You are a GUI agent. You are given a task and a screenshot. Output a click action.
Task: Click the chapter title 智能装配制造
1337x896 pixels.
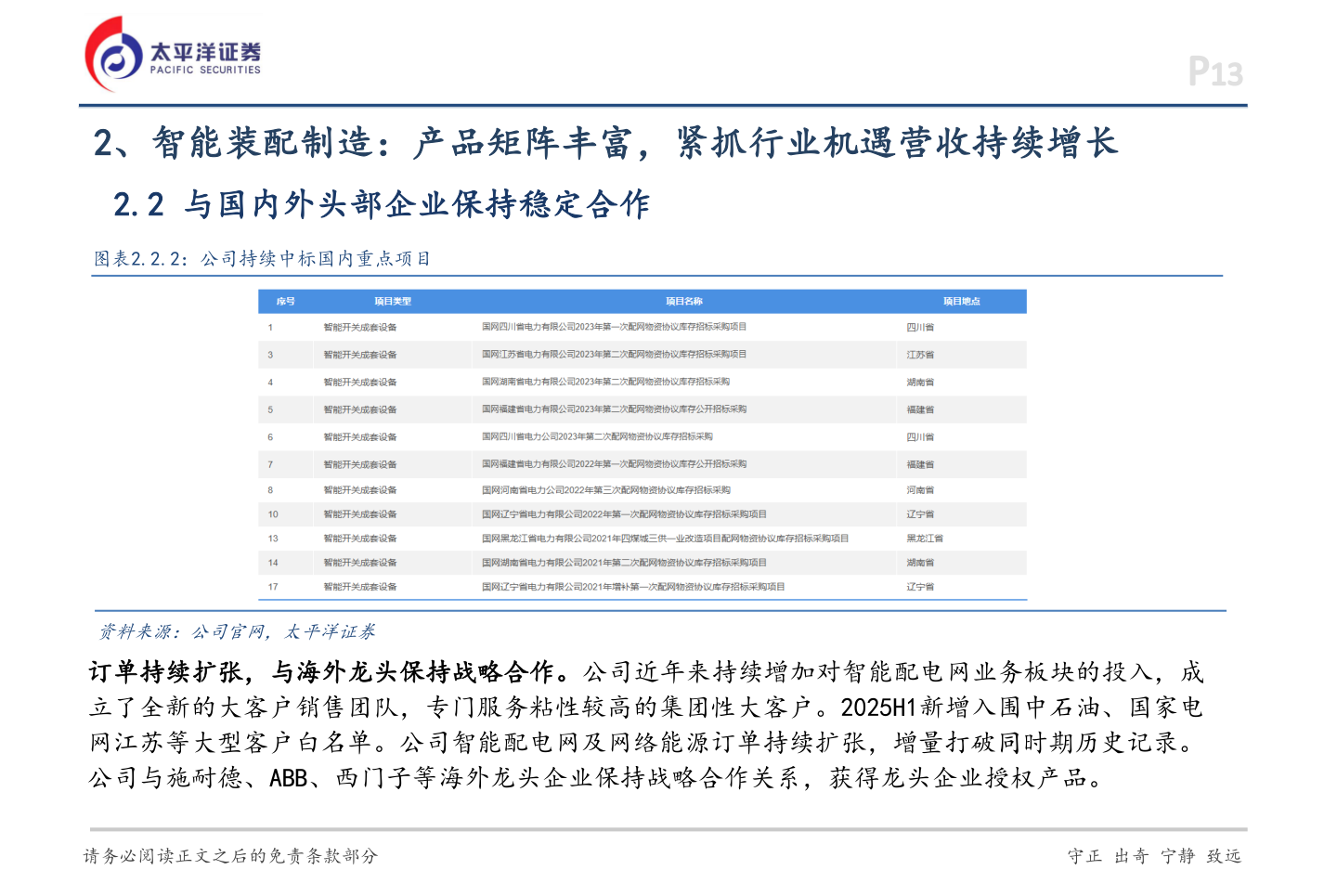coord(241,145)
